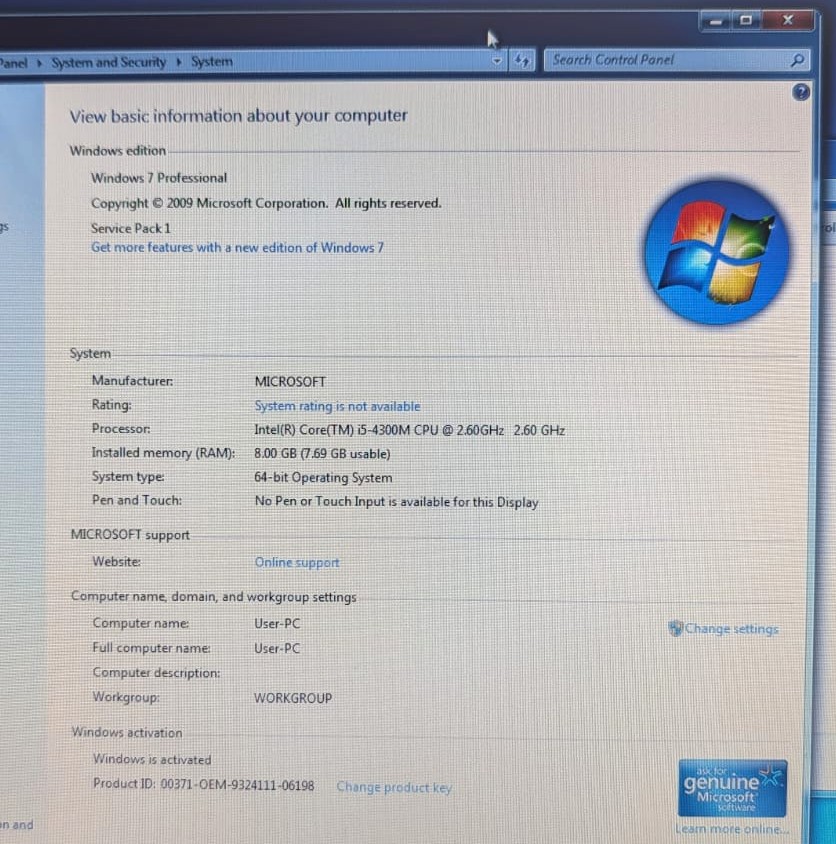
Task: Select User-PC next to Computer name
Action: (277, 623)
